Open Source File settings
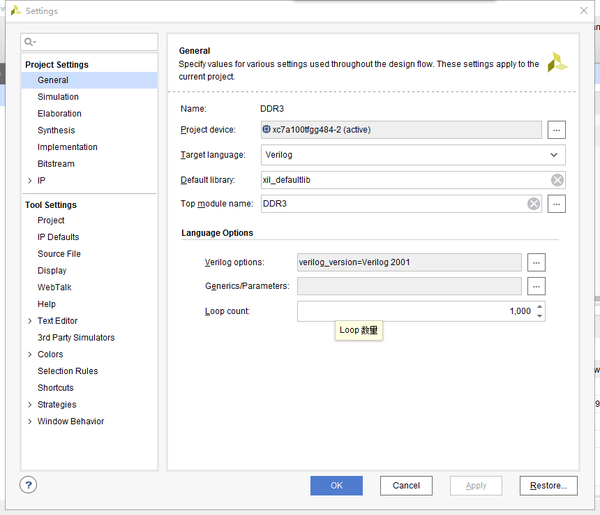The image size is (600, 515). (59, 254)
